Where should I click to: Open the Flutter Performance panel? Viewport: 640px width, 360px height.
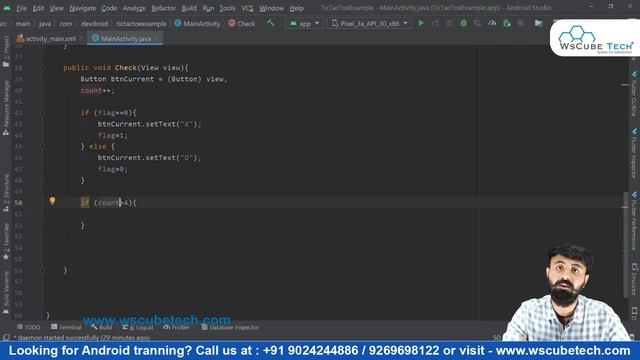(634, 221)
